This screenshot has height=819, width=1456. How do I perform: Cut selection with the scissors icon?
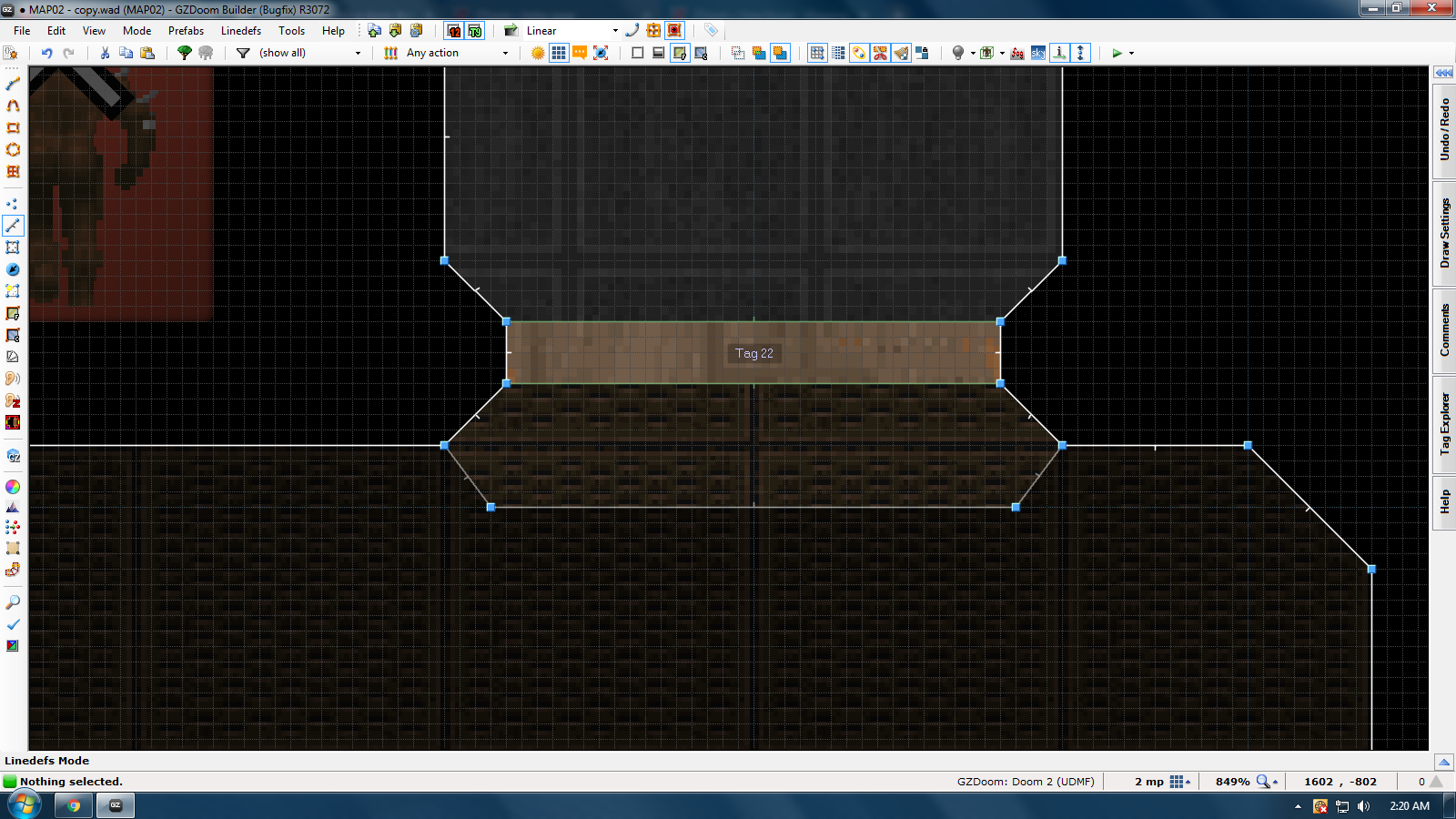click(x=105, y=53)
